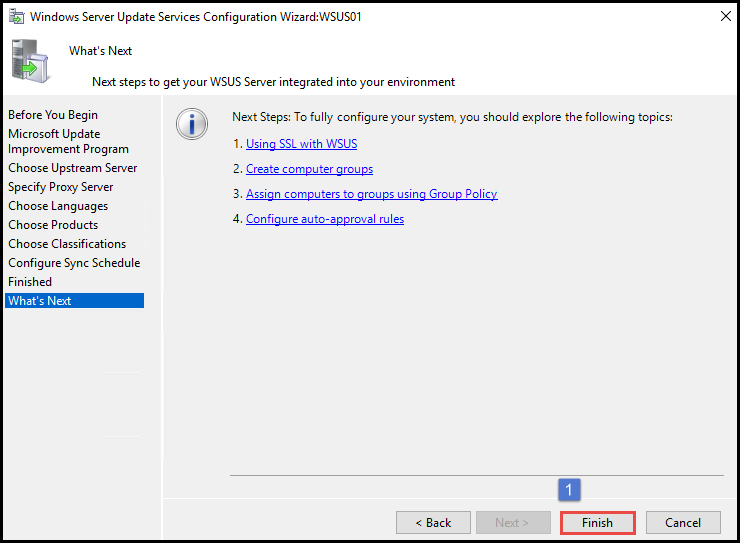This screenshot has height=543, width=740.
Task: Close the WSUS Configuration Wizard window
Action: (x=724, y=16)
